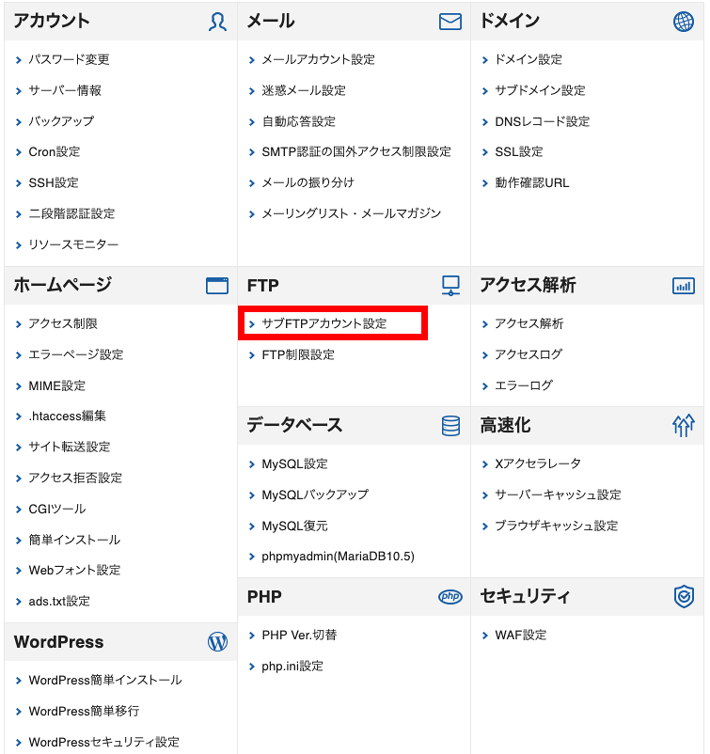The height and width of the screenshot is (754, 710).
Task: Go to バックアップ settings
Action: pyautogui.click(x=61, y=121)
